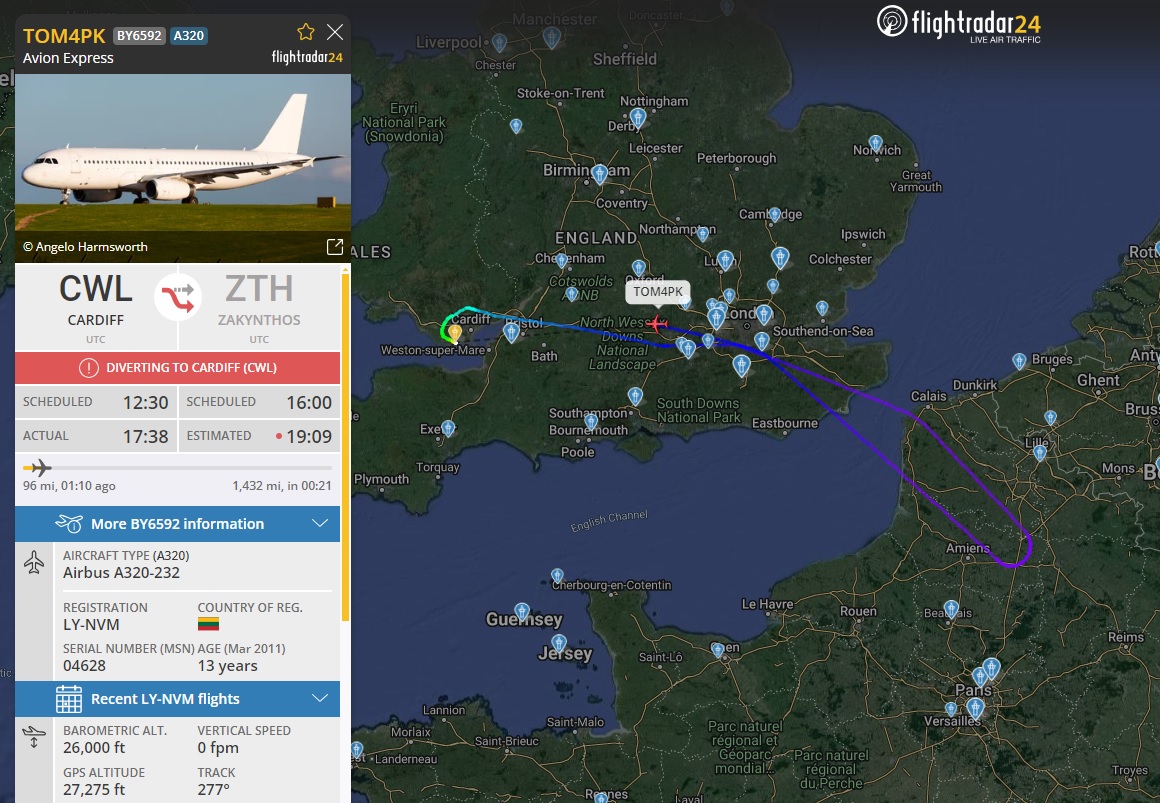This screenshot has height=803, width=1160.
Task: Click the chevron beside Recent LY-NVM flights
Action: pyautogui.click(x=320, y=699)
